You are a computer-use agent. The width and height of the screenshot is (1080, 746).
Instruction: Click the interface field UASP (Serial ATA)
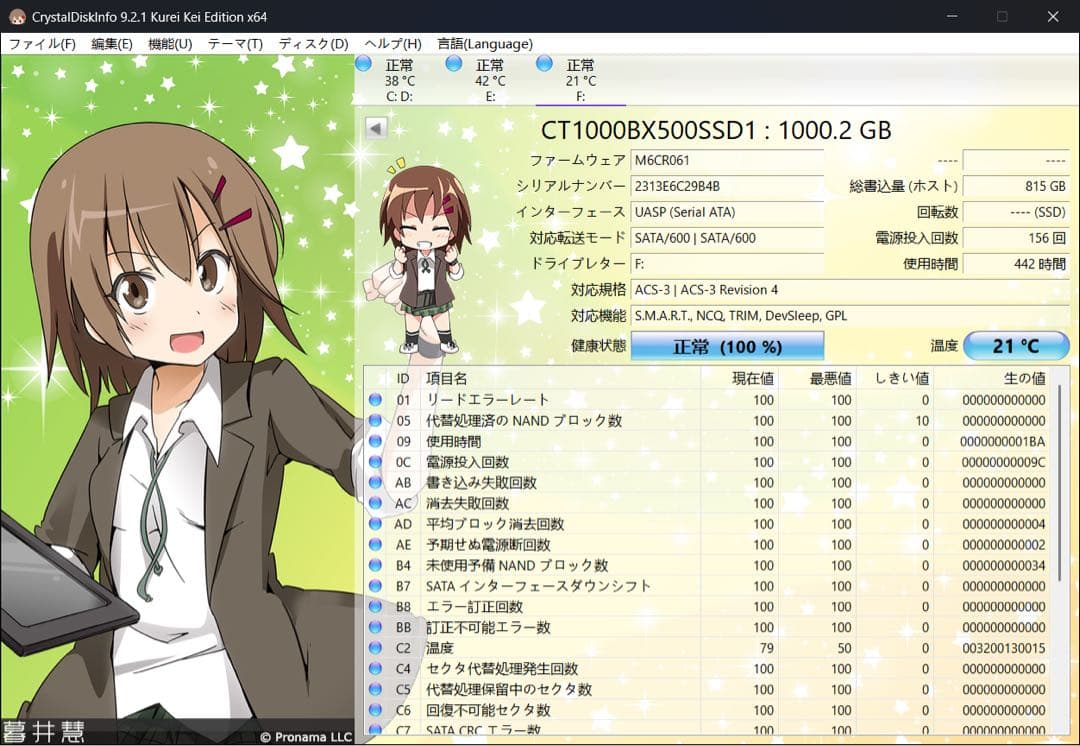727,212
